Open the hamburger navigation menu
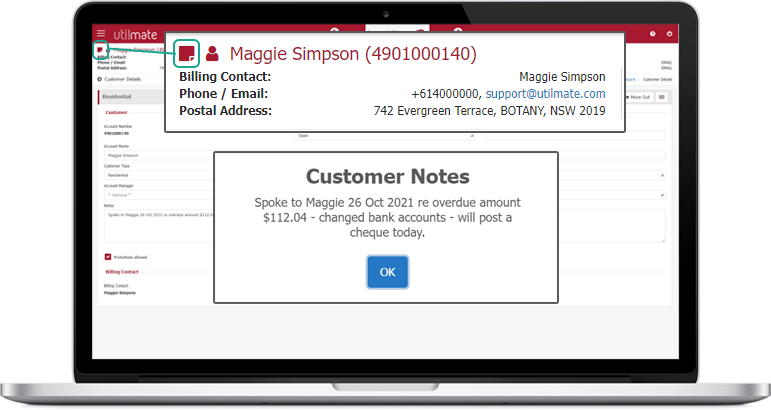The width and height of the screenshot is (771, 410). click(x=100, y=34)
